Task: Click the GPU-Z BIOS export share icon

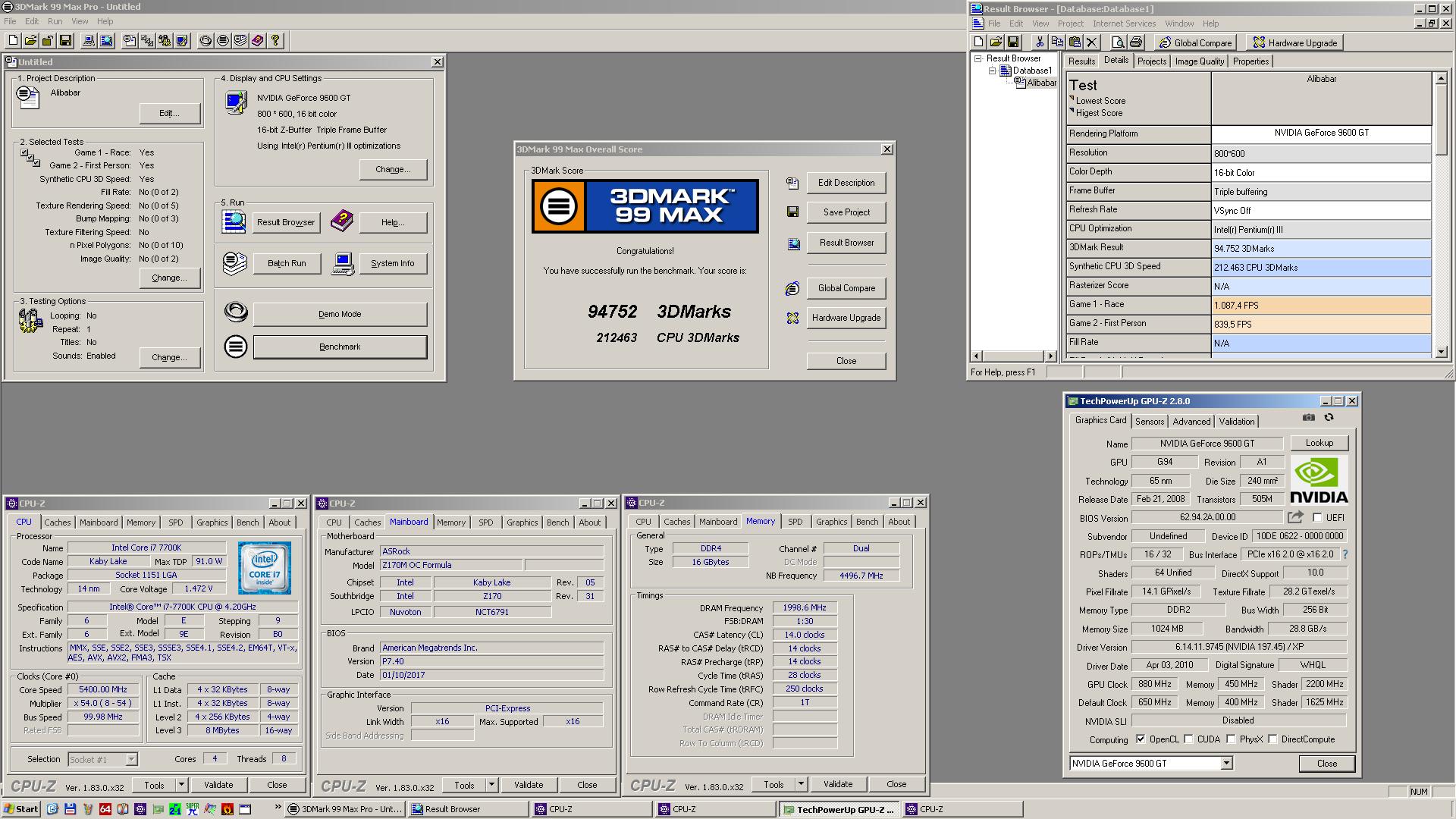Action: tap(1295, 517)
